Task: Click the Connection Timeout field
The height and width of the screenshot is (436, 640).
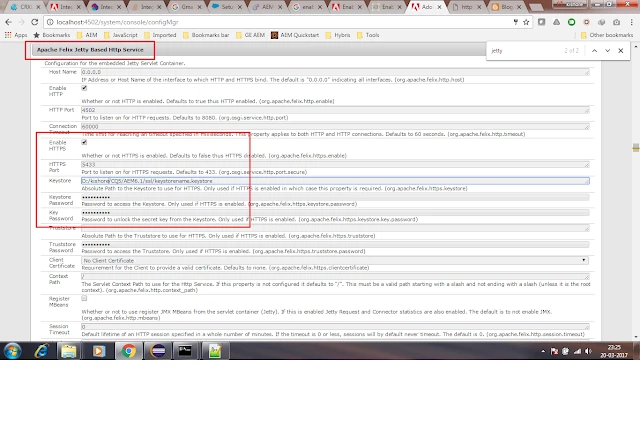Action: click(x=335, y=127)
